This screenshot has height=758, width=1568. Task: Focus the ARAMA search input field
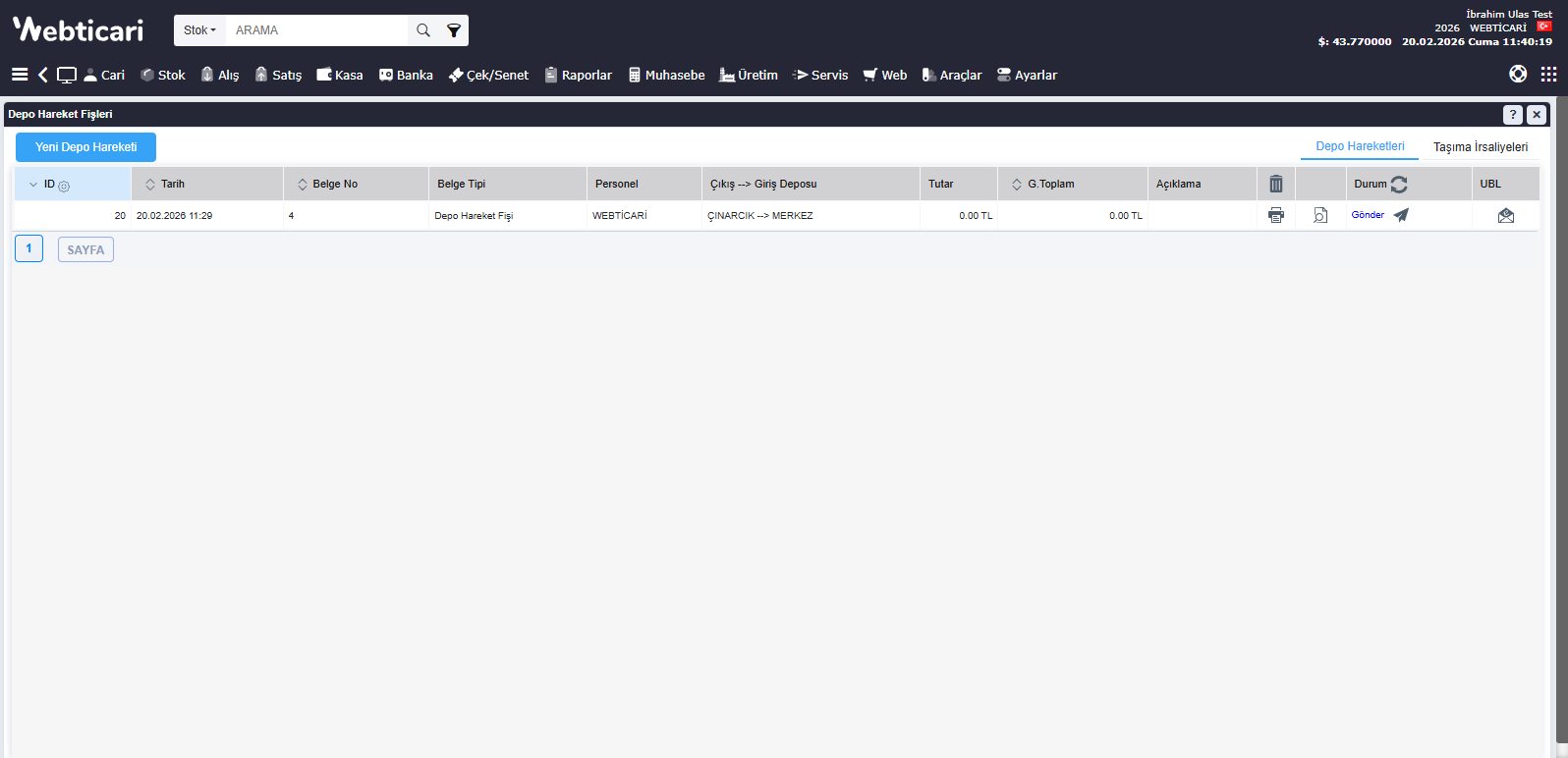click(x=316, y=30)
